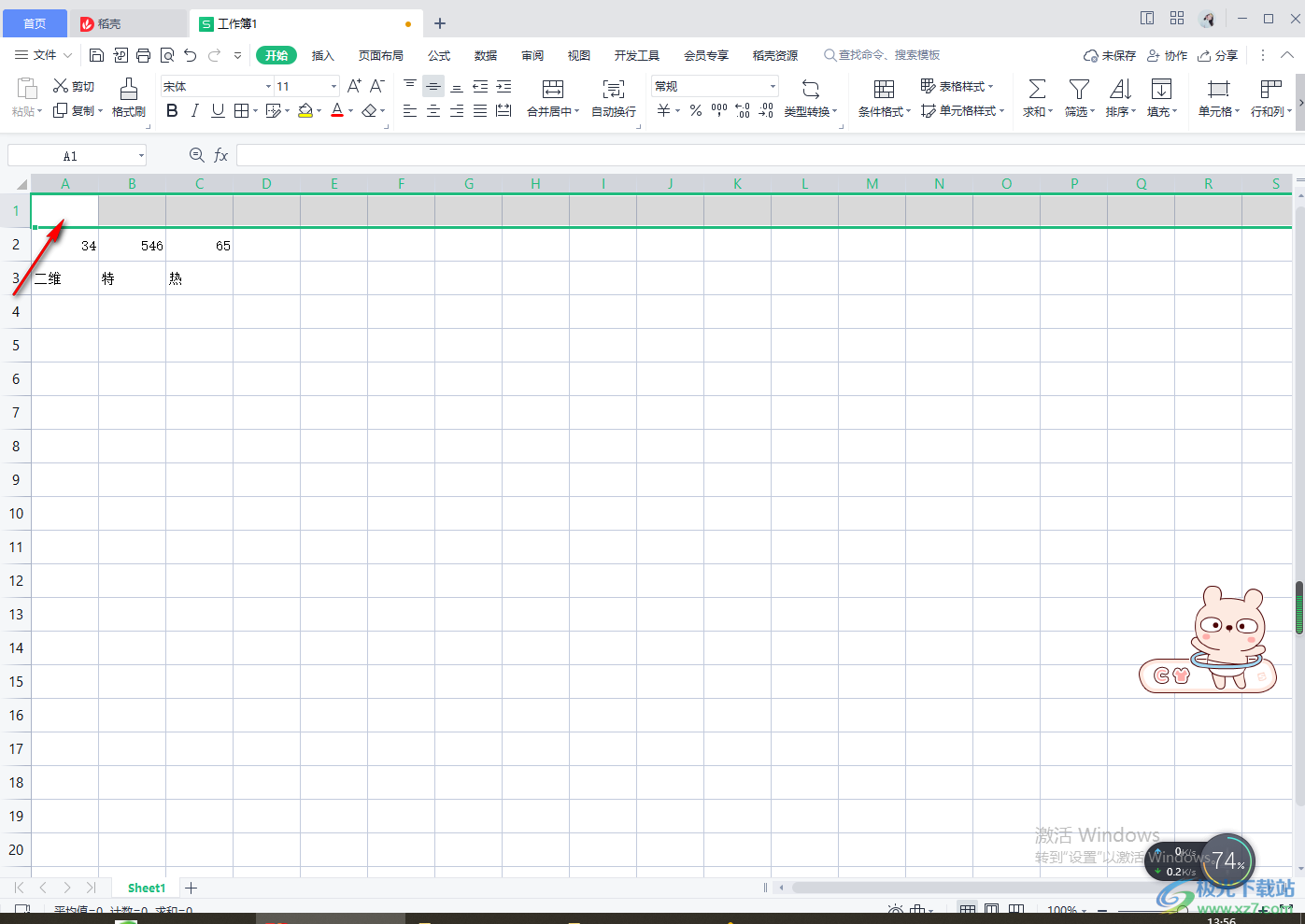Switch to the 视图 View tab
This screenshot has width=1305, height=924.
[x=579, y=55]
